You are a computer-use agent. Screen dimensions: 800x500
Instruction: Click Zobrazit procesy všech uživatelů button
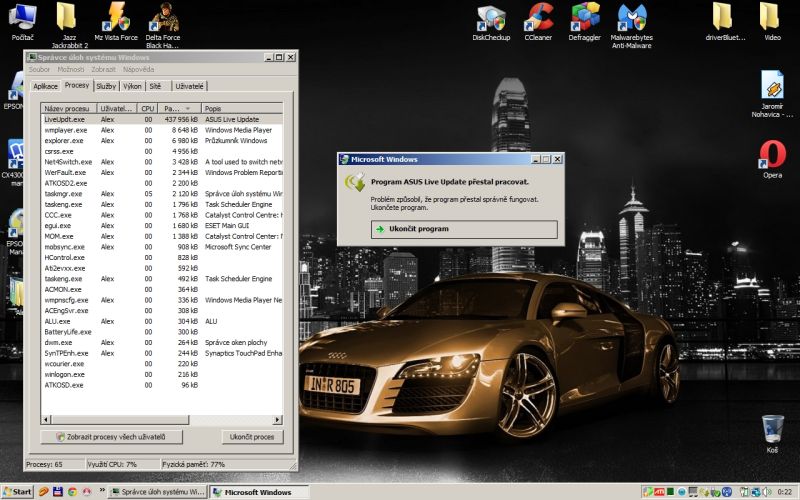pyautogui.click(x=112, y=437)
